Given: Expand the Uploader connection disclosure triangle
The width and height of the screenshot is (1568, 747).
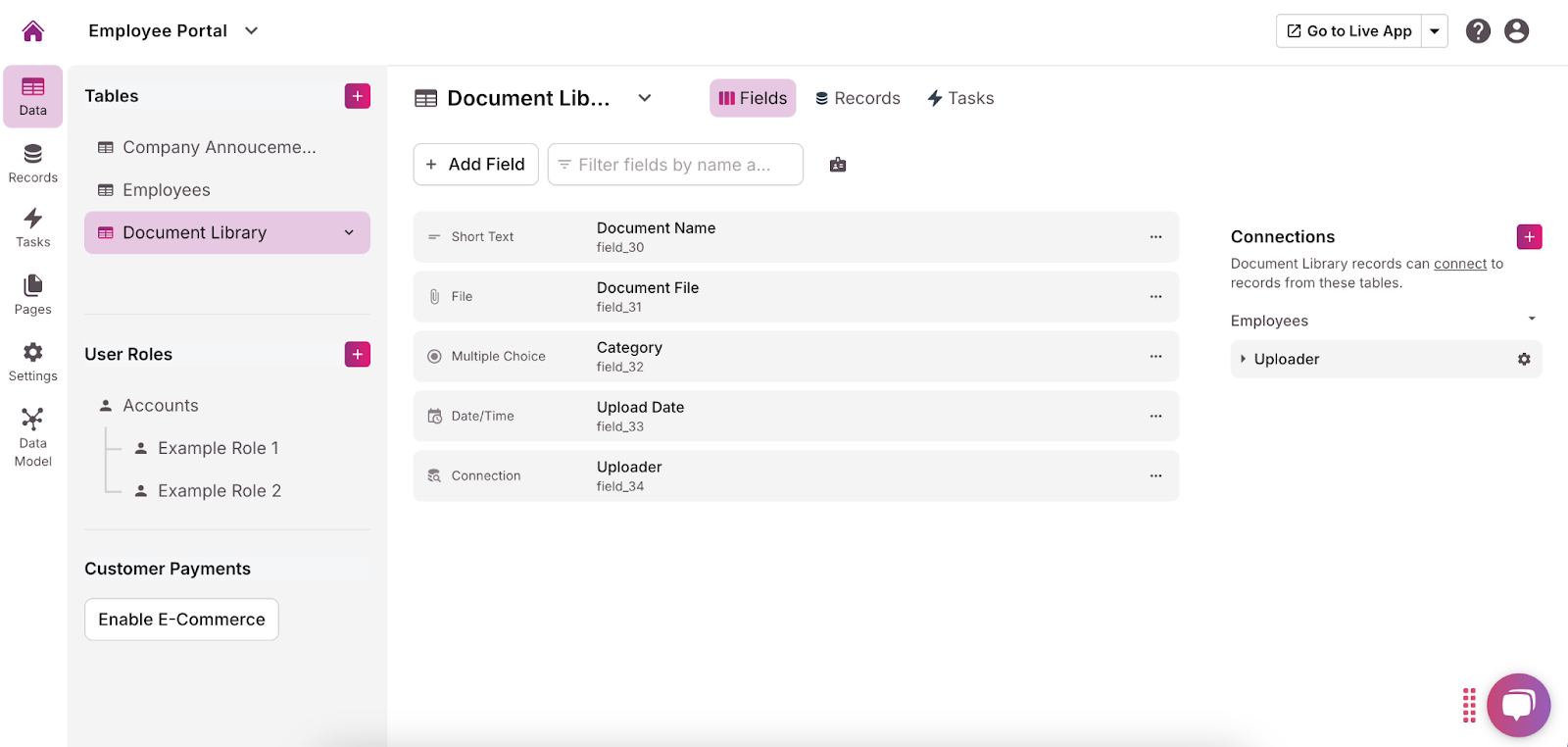Looking at the screenshot, I should (x=1243, y=360).
